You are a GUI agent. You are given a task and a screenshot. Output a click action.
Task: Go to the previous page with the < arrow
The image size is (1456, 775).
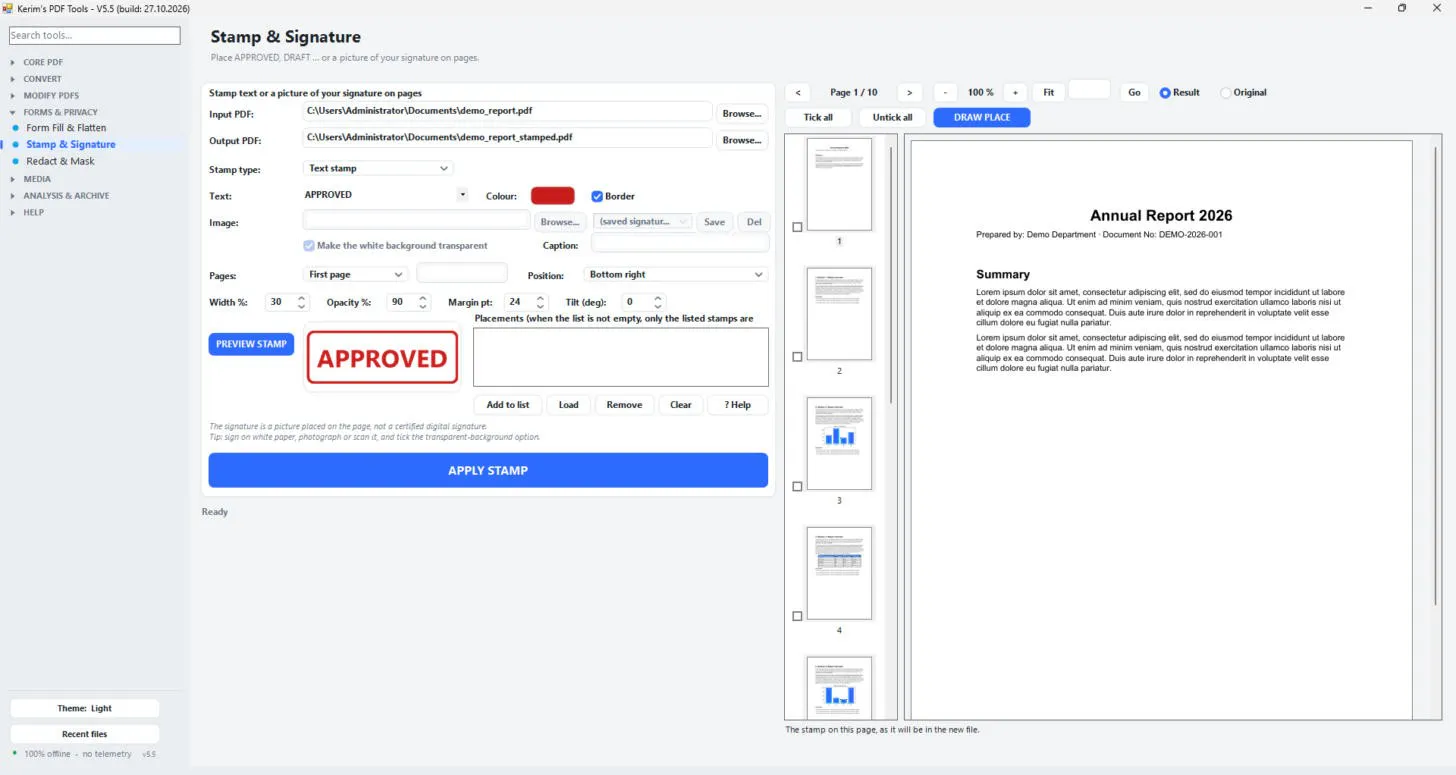coord(798,92)
